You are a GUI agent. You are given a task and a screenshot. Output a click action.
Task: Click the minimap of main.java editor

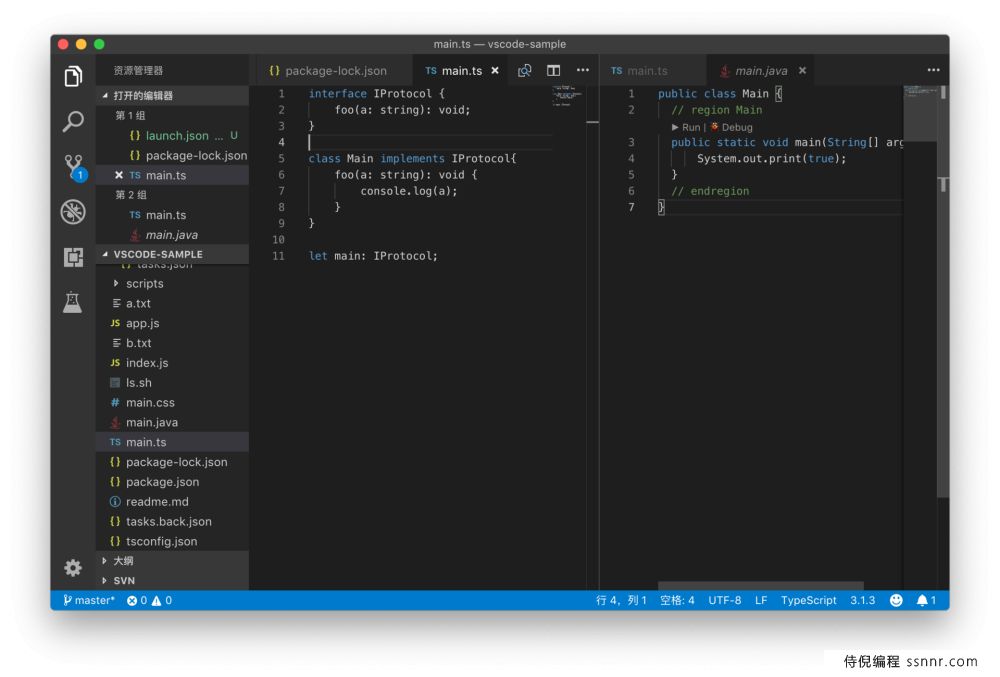click(920, 113)
